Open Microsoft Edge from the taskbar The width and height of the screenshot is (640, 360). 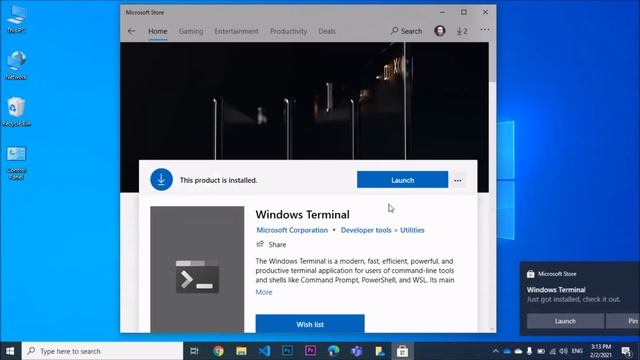coord(333,351)
